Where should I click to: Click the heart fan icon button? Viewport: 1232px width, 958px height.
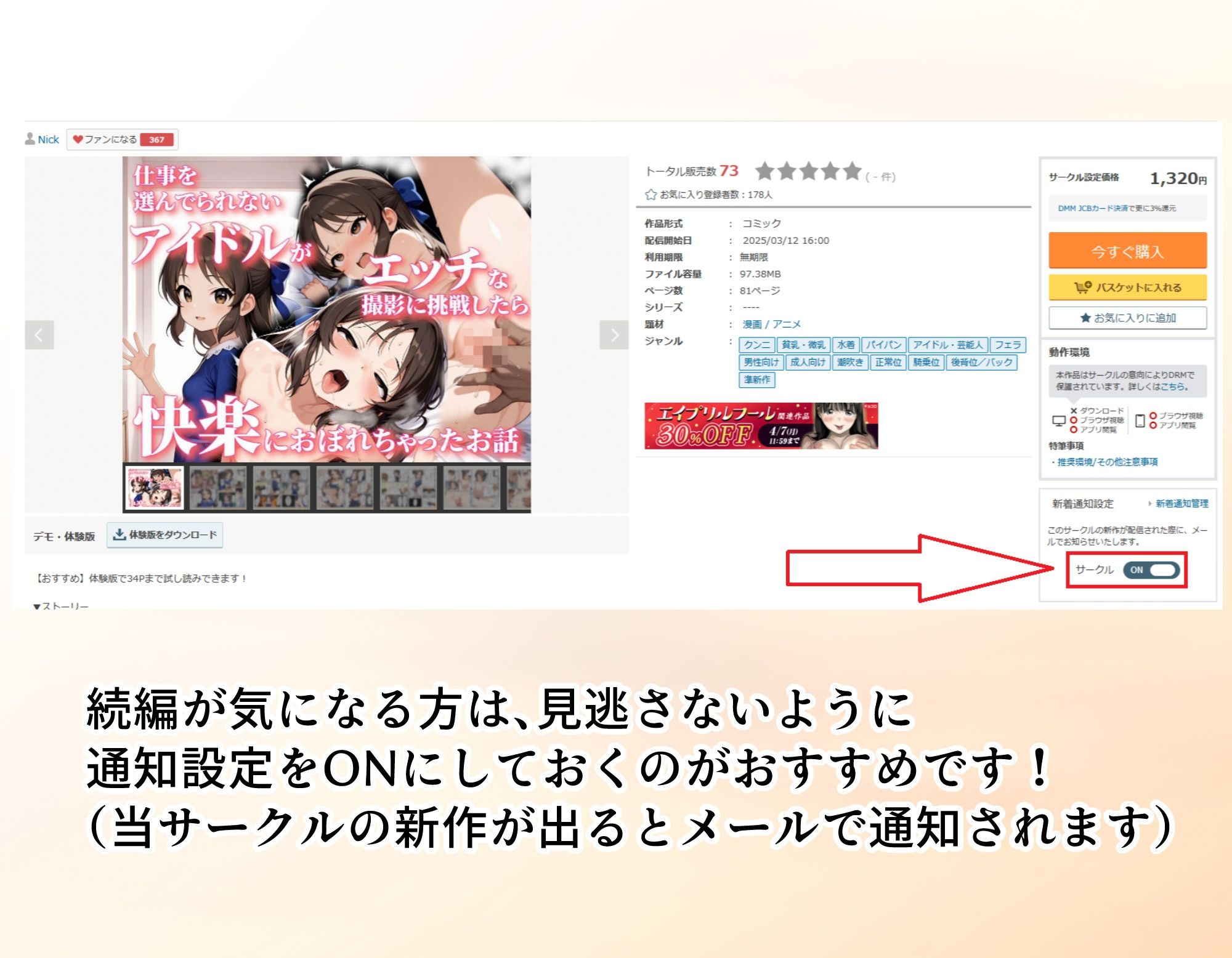78,140
